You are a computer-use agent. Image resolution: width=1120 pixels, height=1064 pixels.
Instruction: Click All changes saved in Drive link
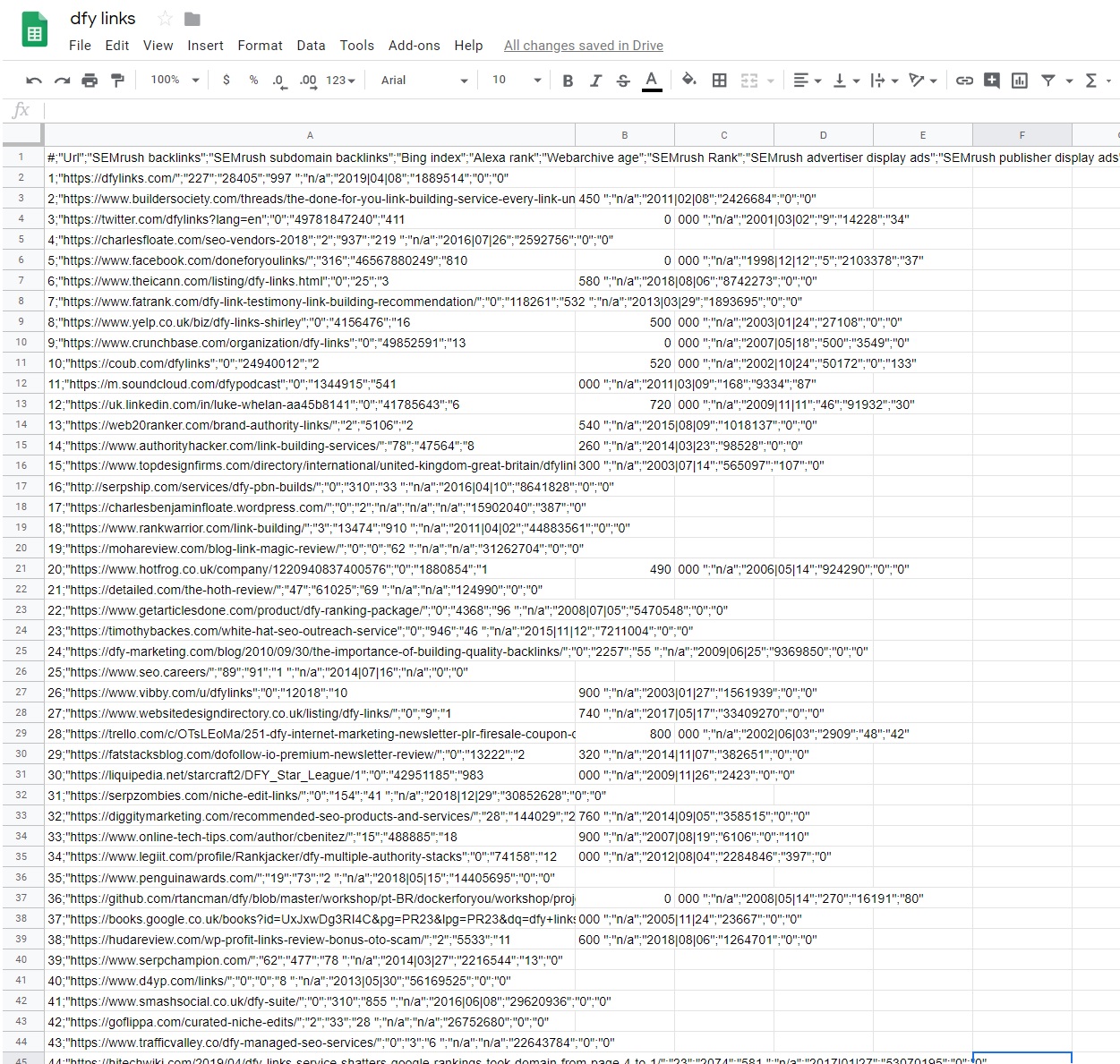click(584, 46)
